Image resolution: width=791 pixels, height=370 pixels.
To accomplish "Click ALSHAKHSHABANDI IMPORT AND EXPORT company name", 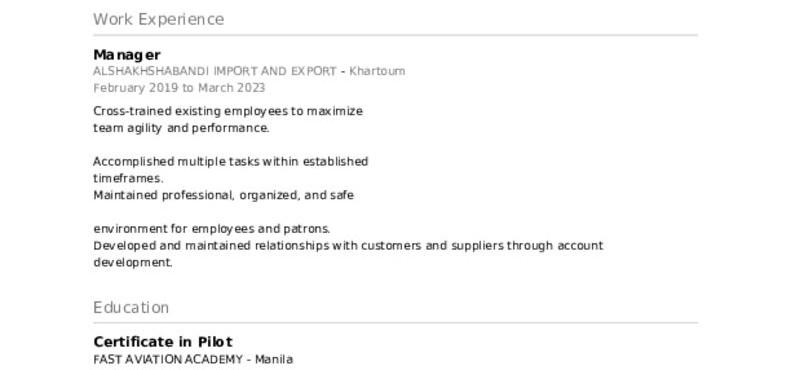I will 215,71.
